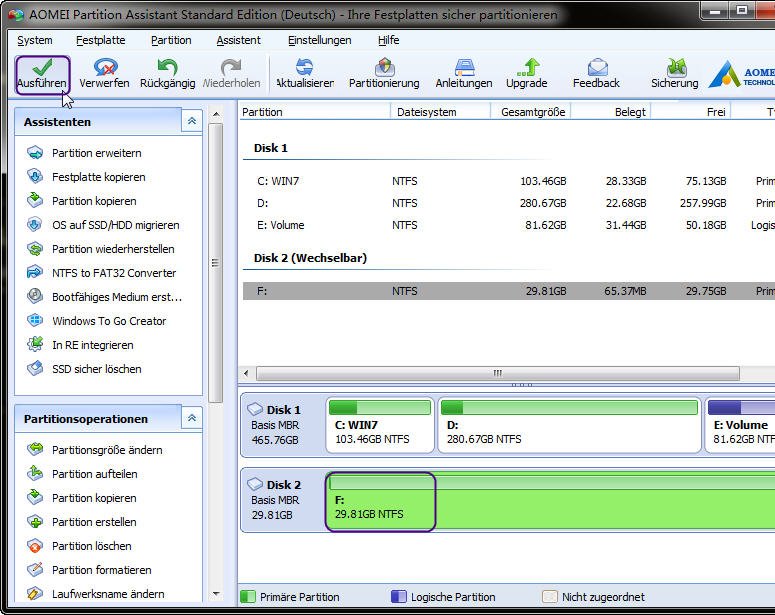Sort by Dateisystem column header
Screen dimensions: 775x615
point(441,112)
